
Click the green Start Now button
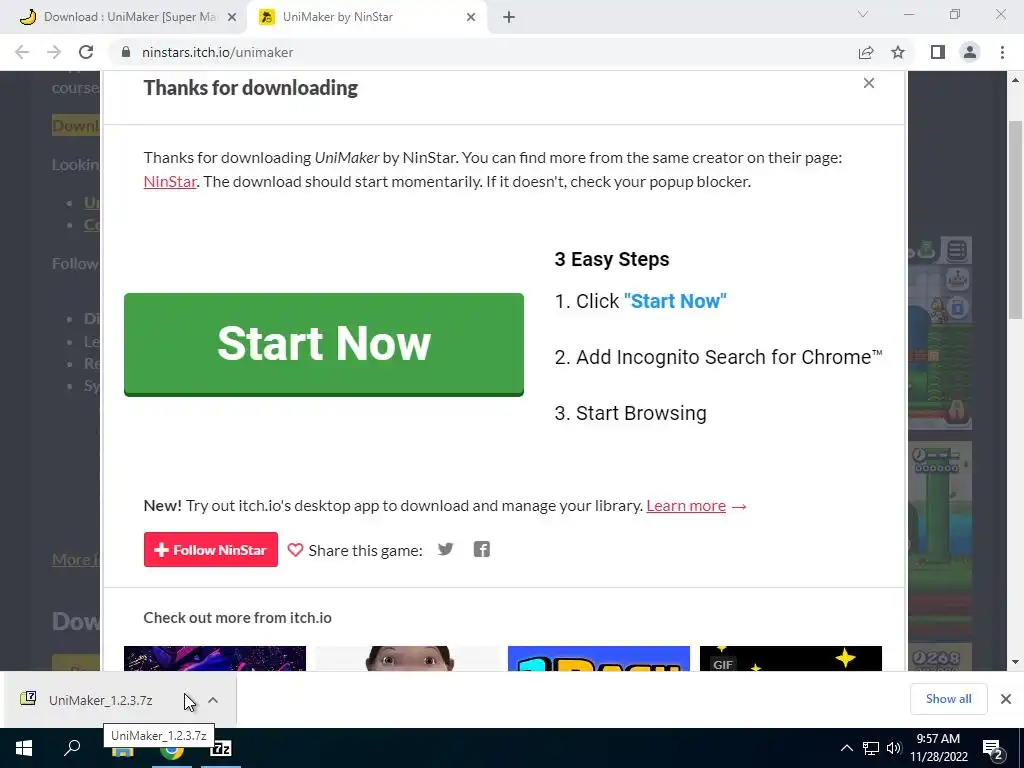pyautogui.click(x=324, y=344)
